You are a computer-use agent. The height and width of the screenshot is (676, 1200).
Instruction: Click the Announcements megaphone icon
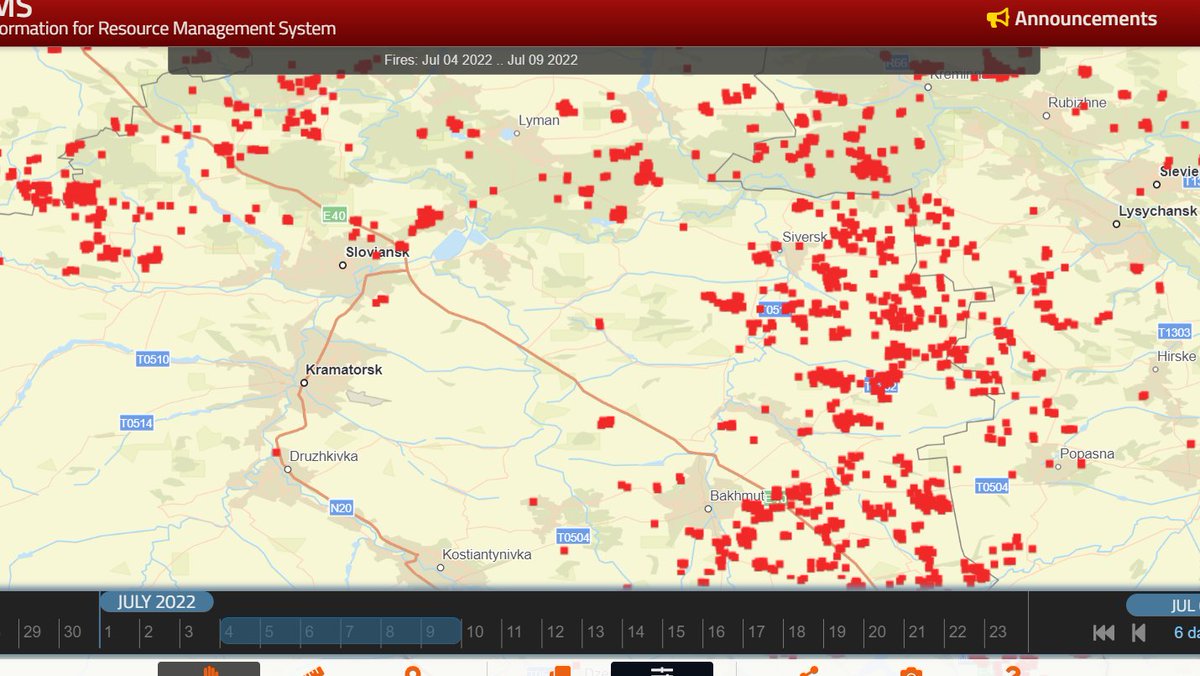[997, 19]
